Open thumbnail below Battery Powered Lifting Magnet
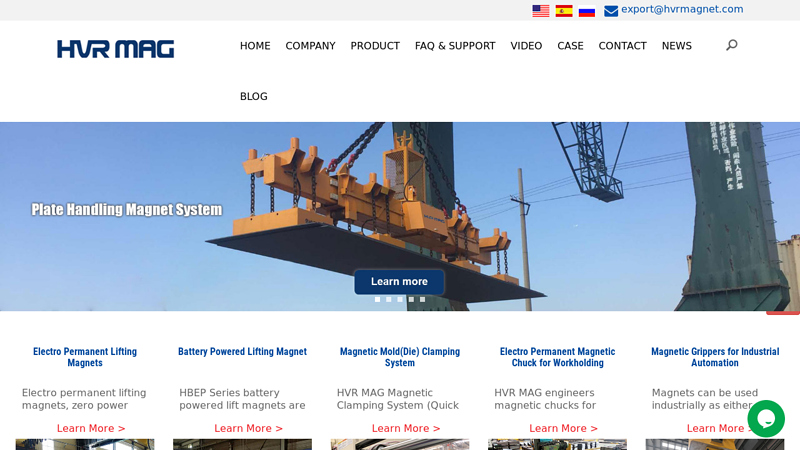 click(242, 444)
